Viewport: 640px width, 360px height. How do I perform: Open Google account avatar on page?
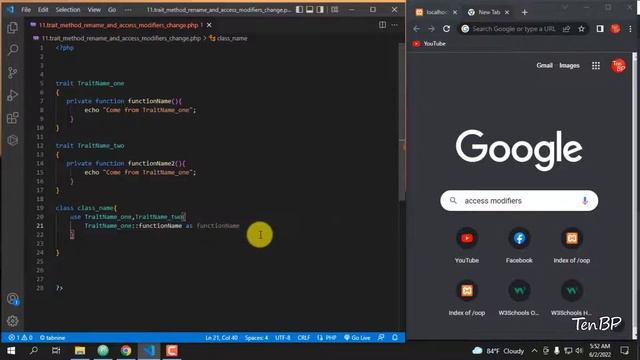618,65
